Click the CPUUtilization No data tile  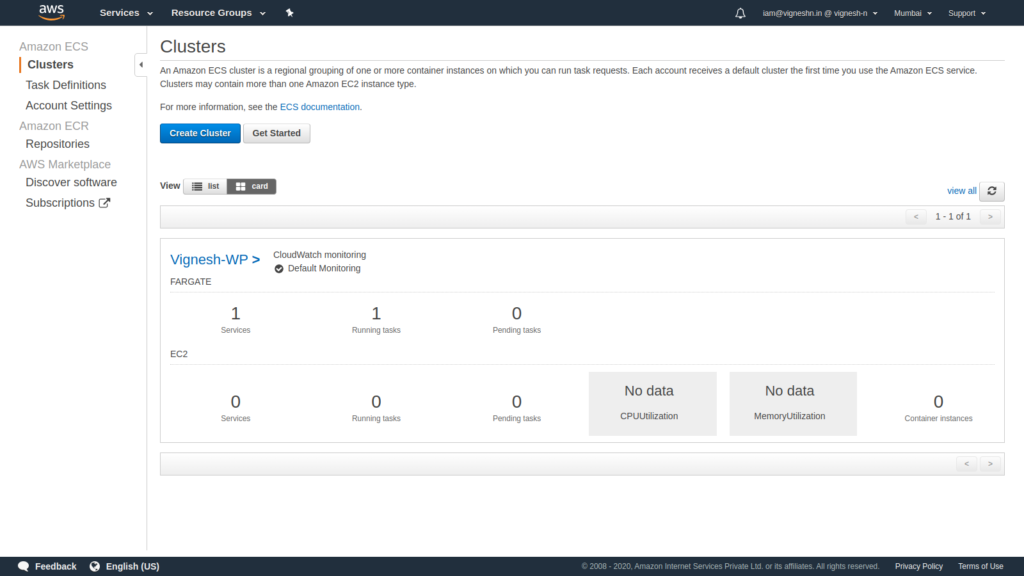pos(652,404)
